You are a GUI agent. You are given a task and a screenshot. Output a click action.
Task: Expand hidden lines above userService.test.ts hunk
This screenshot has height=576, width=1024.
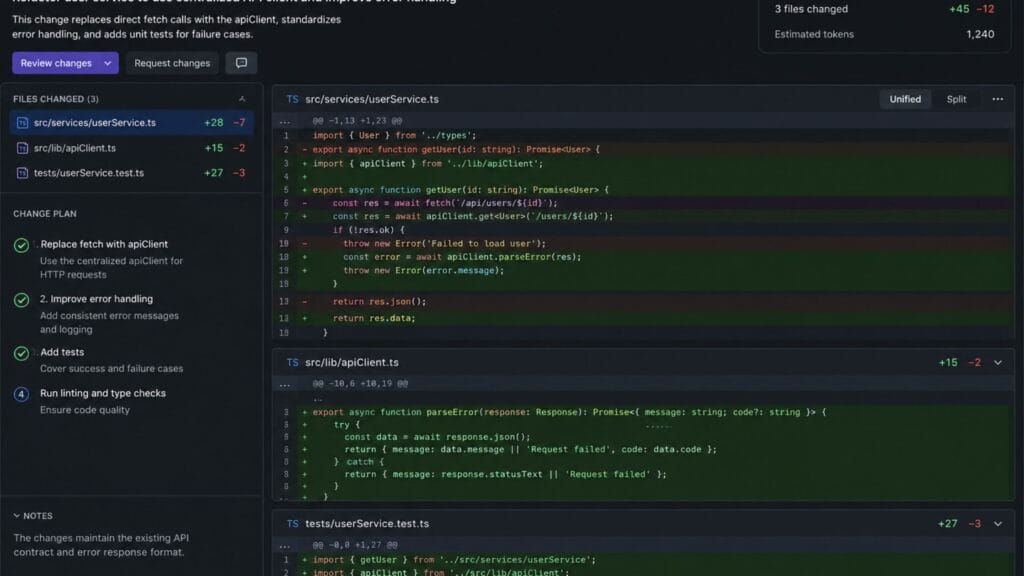click(285, 545)
